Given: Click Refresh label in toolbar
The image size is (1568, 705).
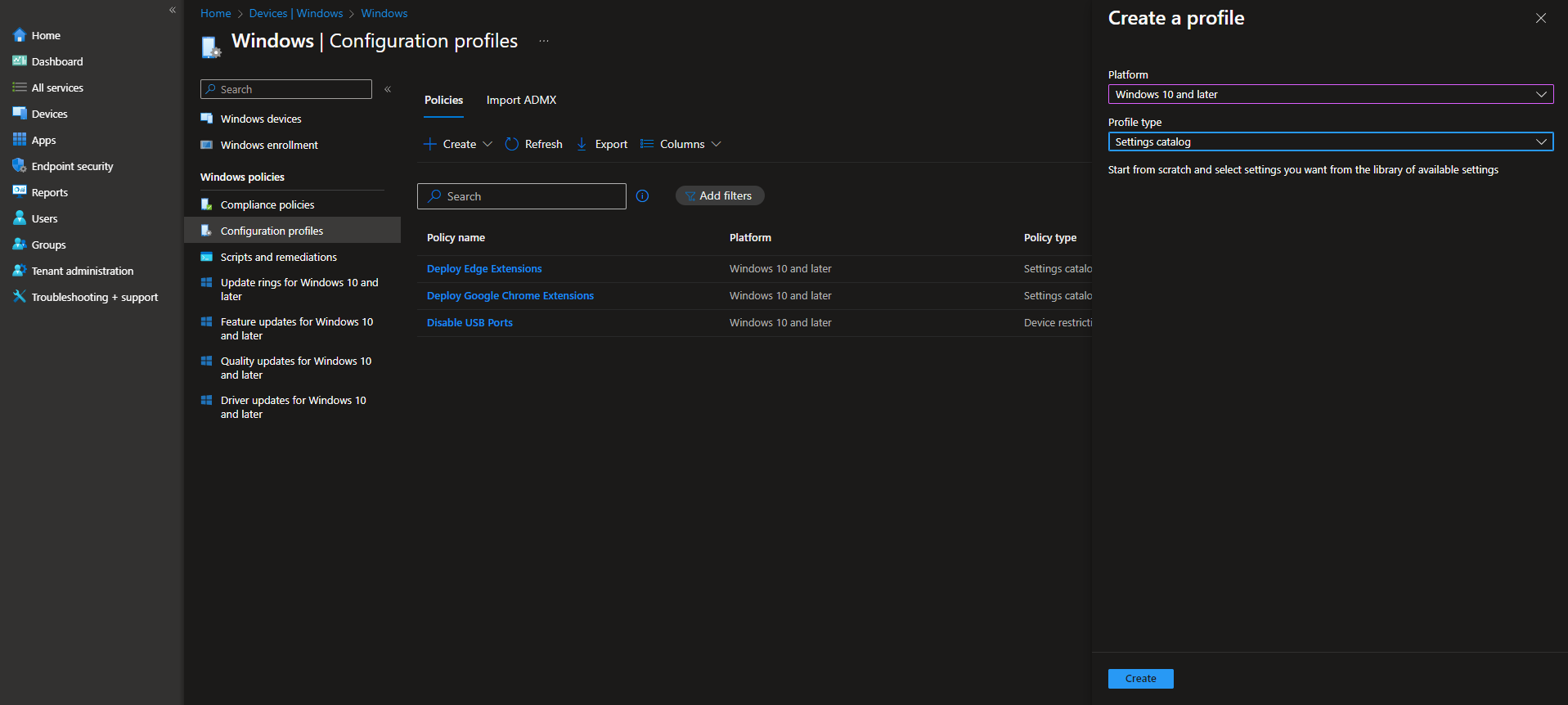Looking at the screenshot, I should (x=544, y=144).
